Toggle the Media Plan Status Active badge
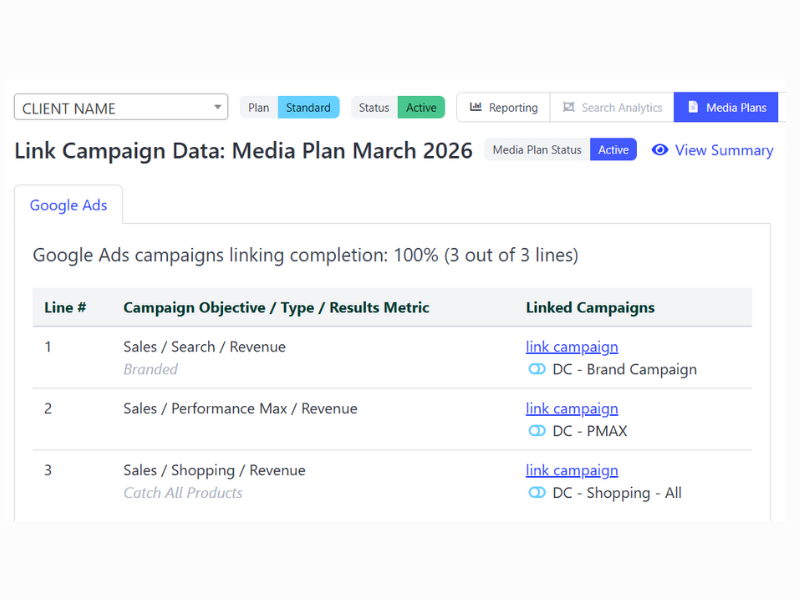The image size is (800, 600). tap(613, 149)
